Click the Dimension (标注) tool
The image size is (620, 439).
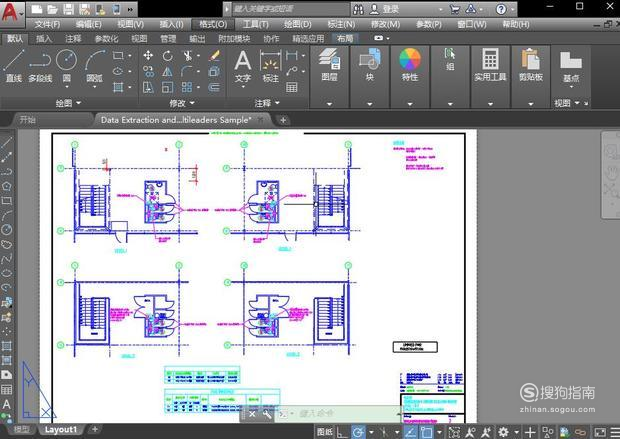(x=270, y=66)
